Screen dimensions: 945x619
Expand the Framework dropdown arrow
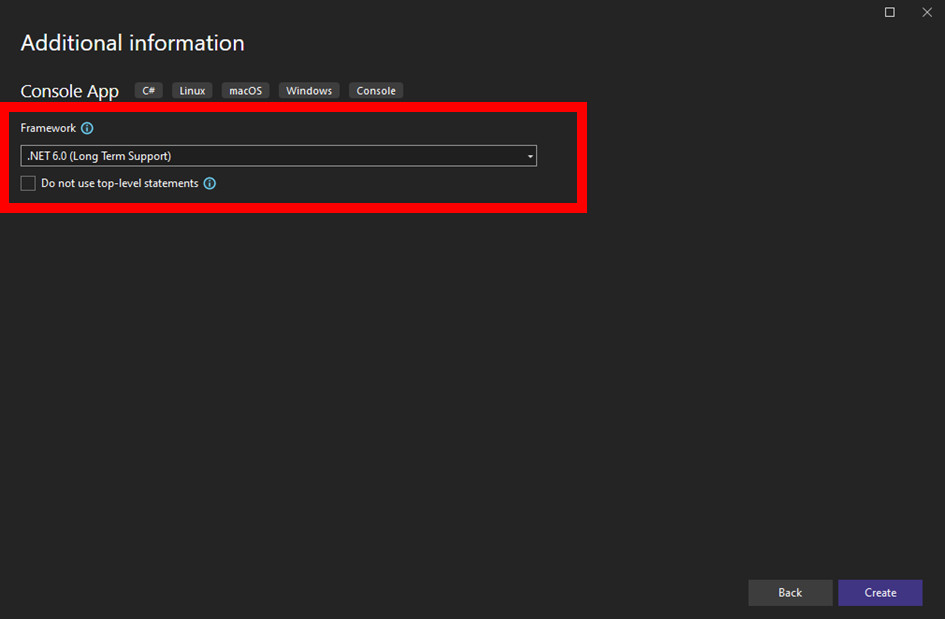pos(530,156)
